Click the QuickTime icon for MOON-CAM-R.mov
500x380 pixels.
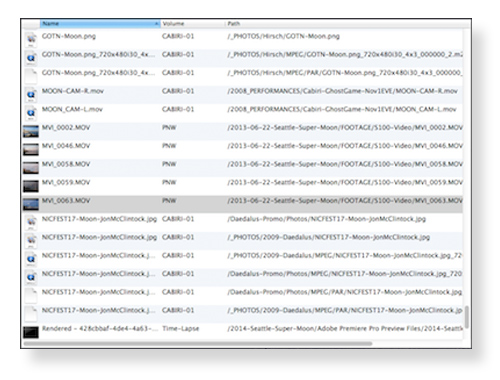[x=31, y=94]
